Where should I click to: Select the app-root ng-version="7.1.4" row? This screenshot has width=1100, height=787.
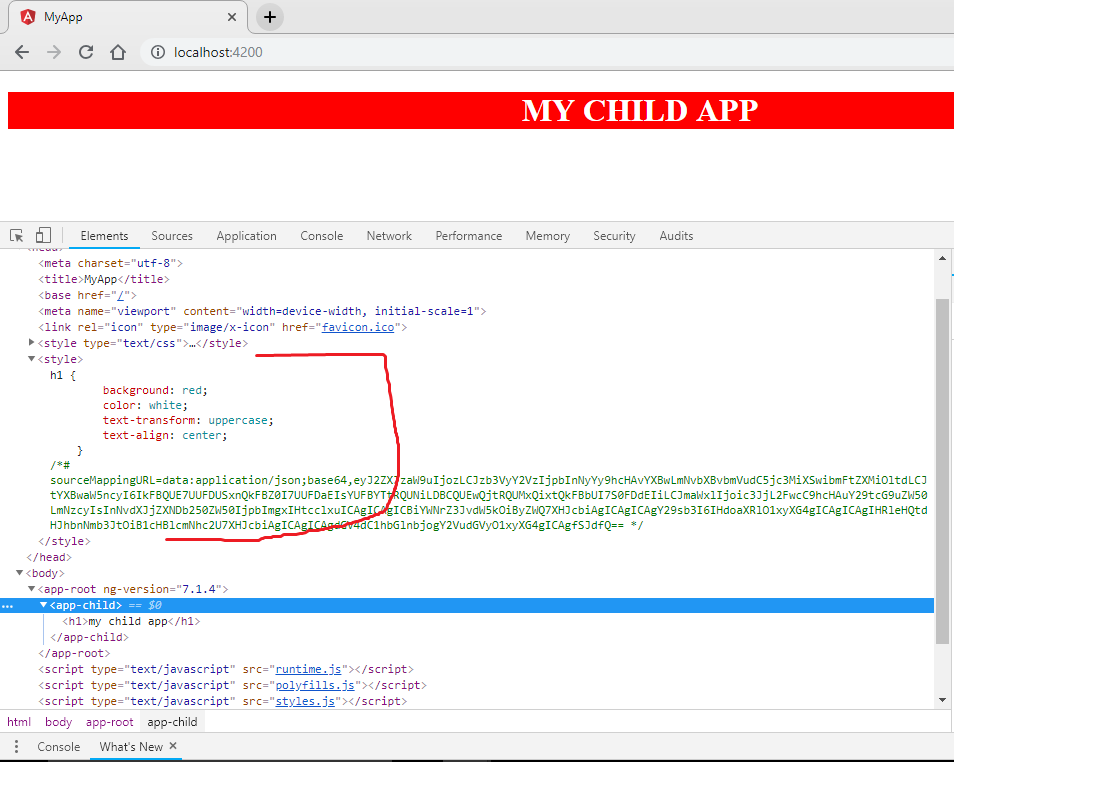[133, 589]
